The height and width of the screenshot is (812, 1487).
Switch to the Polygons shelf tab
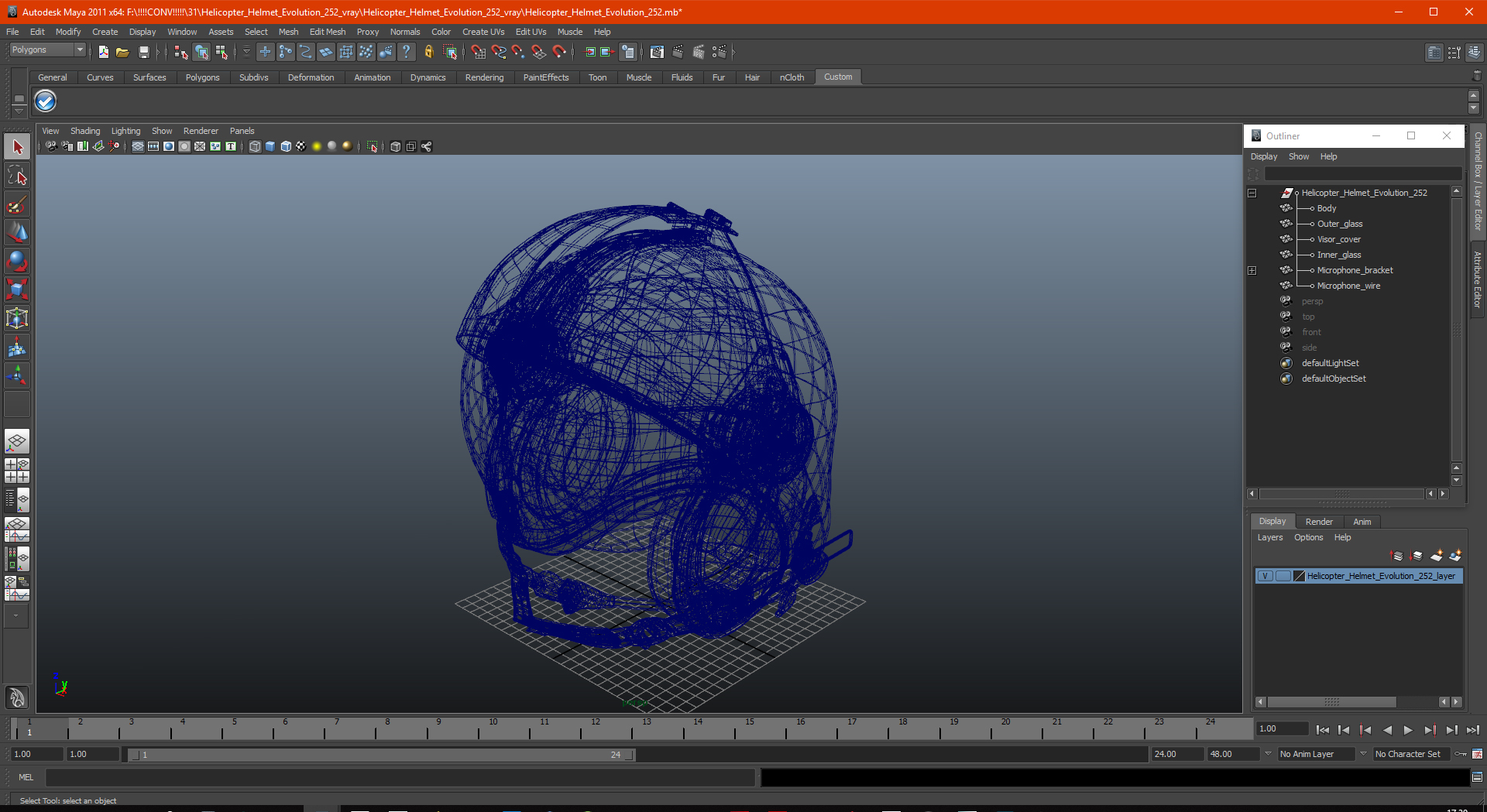pos(202,77)
